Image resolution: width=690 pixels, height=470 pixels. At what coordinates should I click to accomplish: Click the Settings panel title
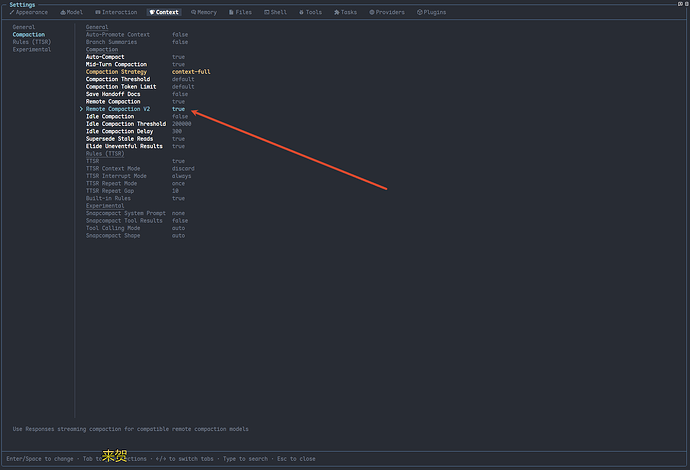[22, 5]
